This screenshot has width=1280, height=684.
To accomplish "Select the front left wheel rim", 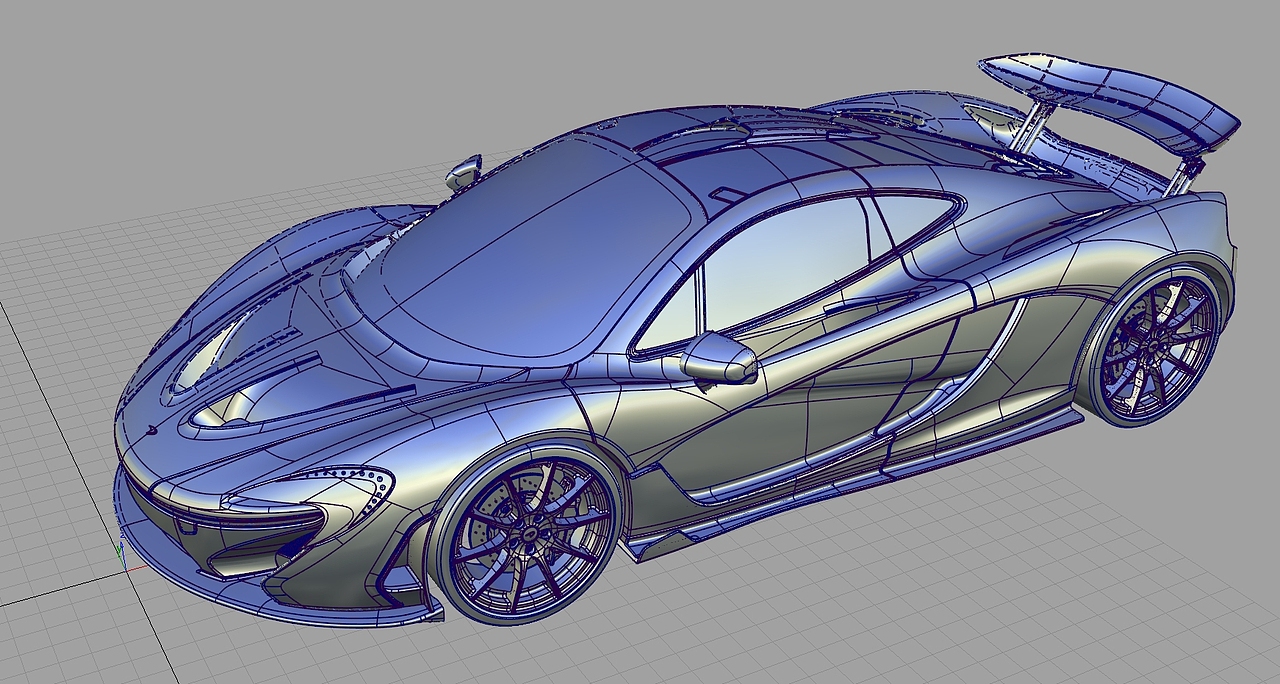I will click(x=530, y=535).
